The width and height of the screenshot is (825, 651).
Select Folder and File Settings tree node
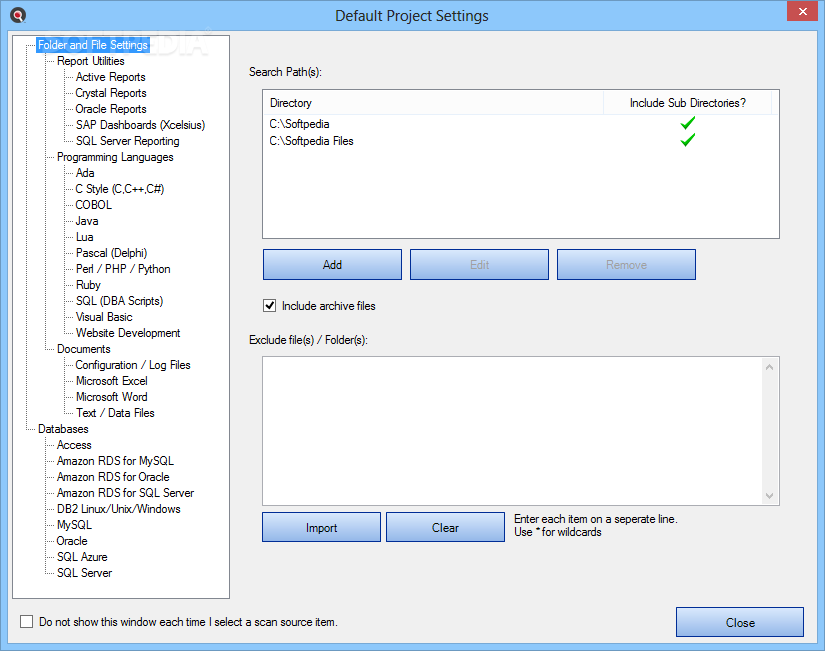pos(93,45)
